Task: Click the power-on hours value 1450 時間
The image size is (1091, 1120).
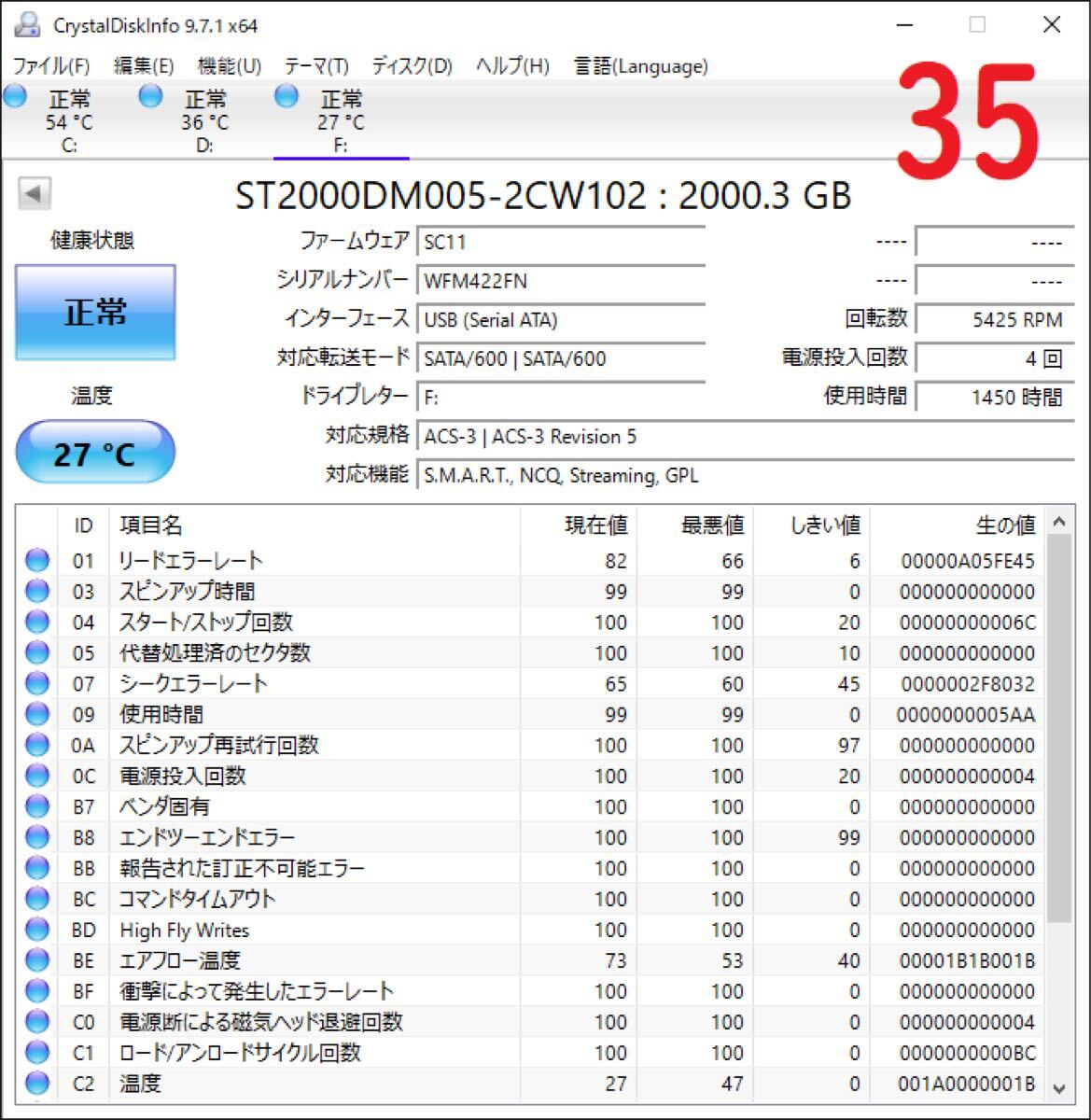Action: (x=995, y=398)
